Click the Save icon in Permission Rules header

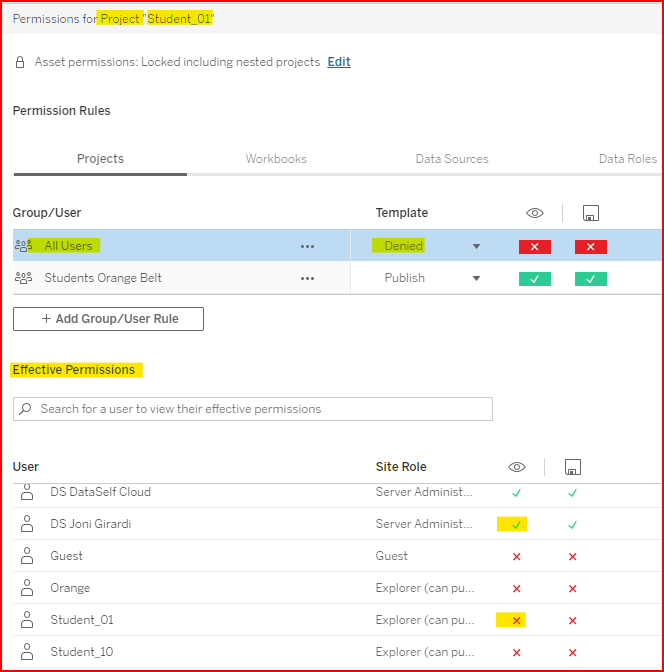[x=590, y=213]
